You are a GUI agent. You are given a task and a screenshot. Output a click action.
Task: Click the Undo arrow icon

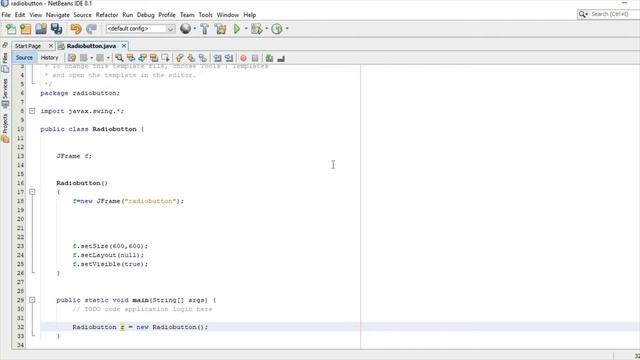(76, 29)
